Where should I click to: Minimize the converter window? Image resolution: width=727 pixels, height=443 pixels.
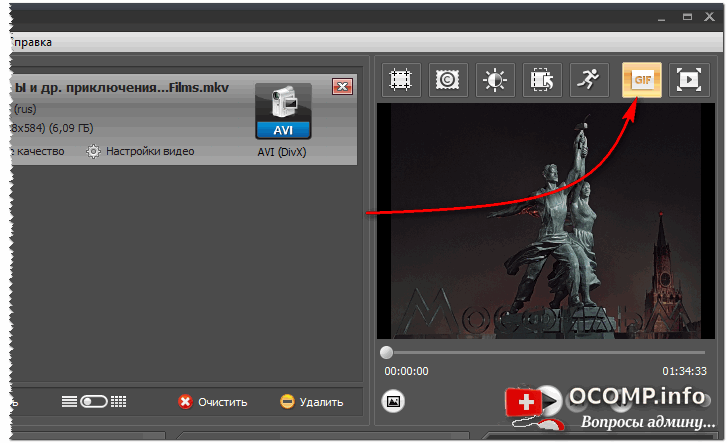661,18
